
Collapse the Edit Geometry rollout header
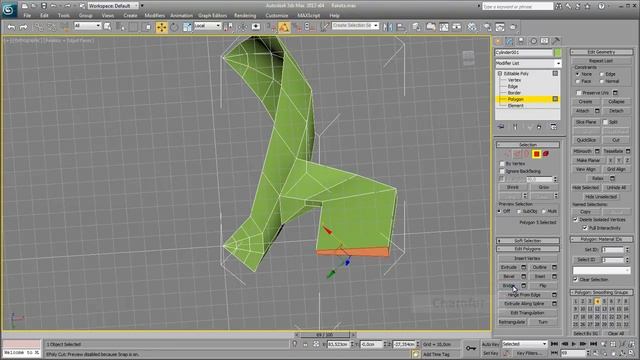pyautogui.click(x=602, y=52)
